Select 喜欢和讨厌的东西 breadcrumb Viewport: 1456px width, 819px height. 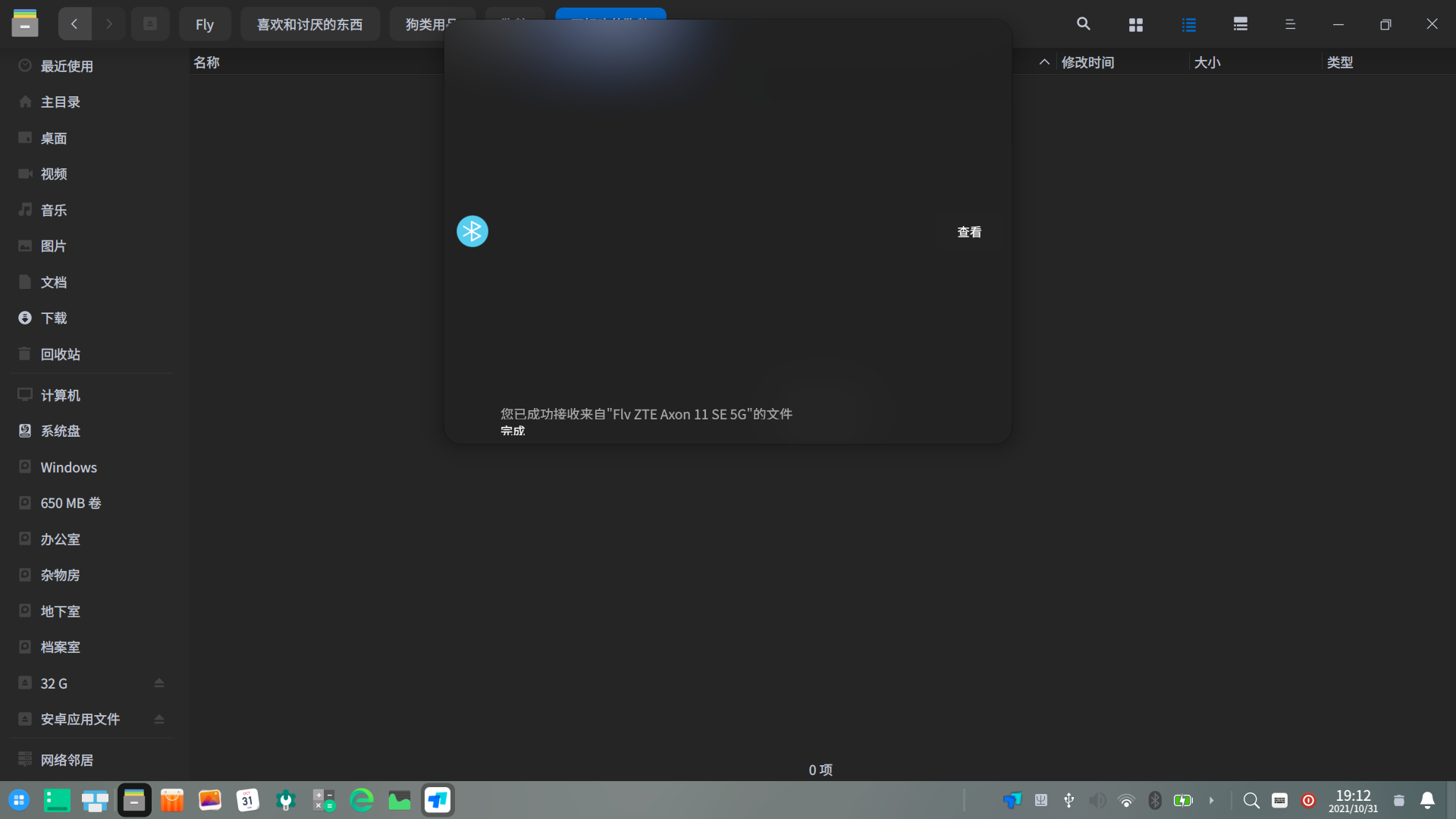(x=309, y=24)
